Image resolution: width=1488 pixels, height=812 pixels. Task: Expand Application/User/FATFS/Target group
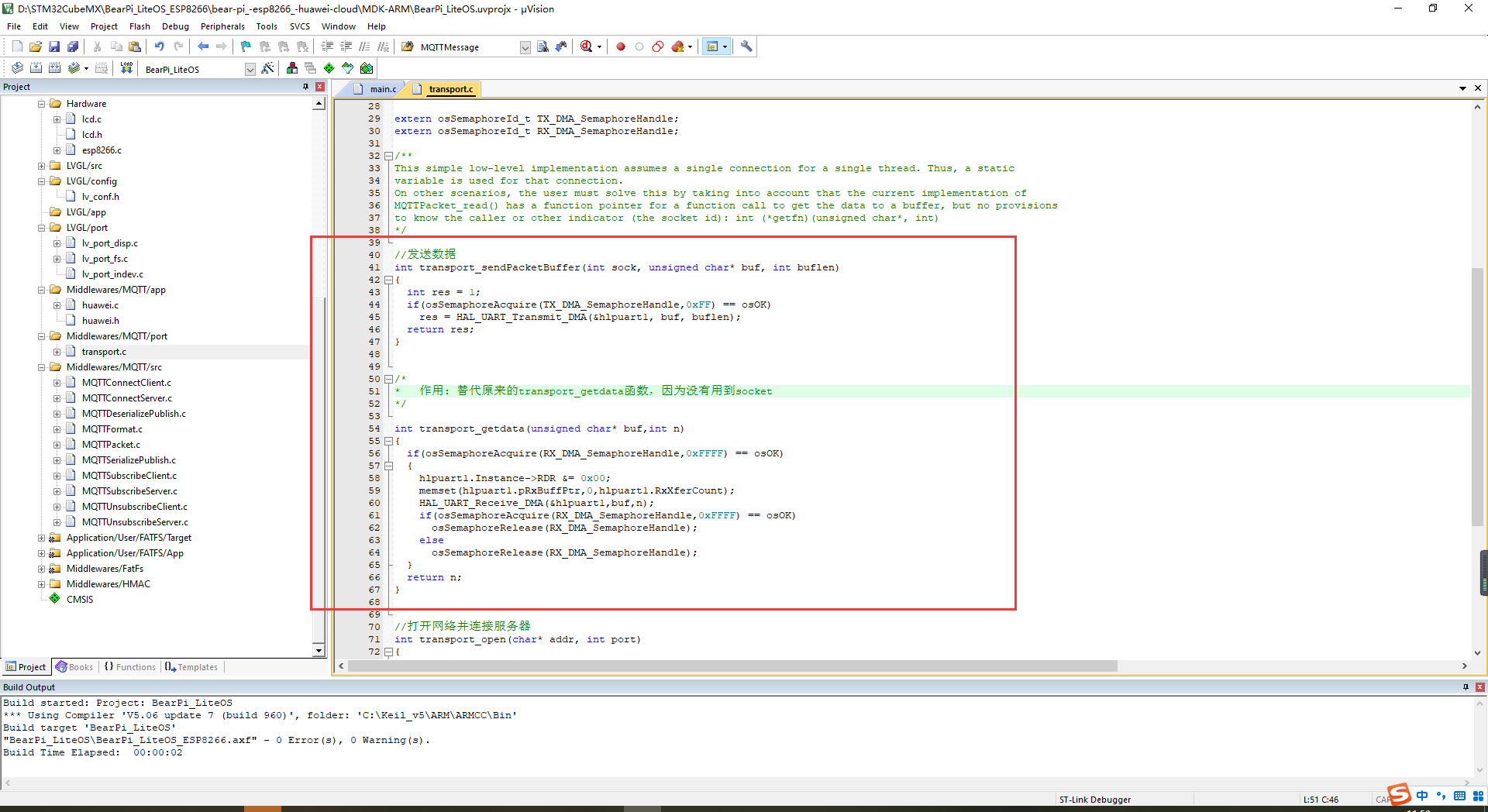41,538
